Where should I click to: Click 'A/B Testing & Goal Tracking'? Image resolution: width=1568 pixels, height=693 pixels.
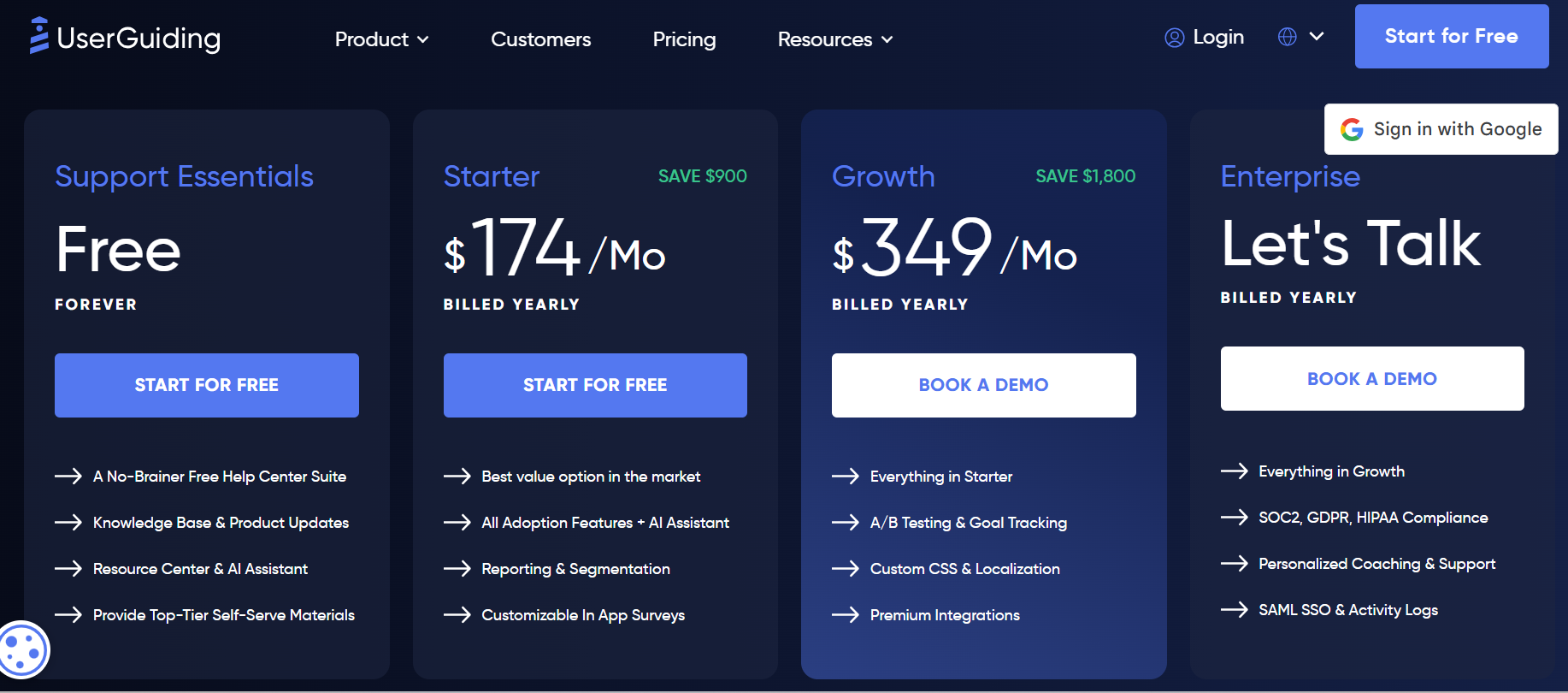tap(969, 523)
